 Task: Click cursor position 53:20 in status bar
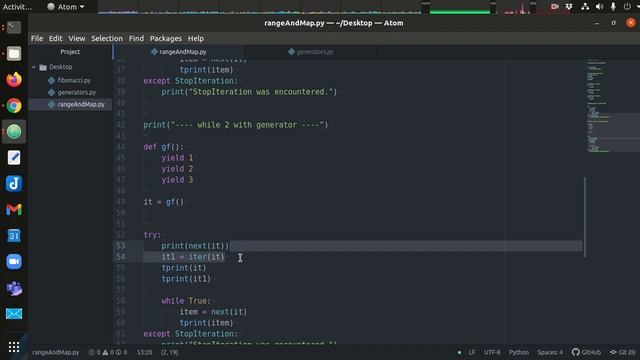144,352
